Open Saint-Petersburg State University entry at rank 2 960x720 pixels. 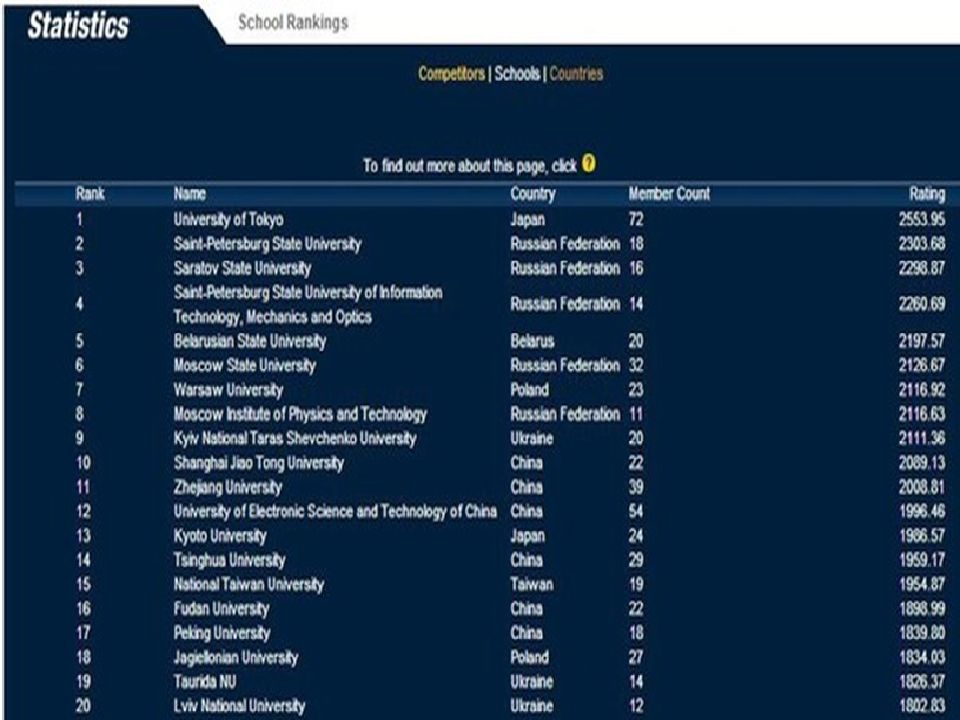(267, 244)
